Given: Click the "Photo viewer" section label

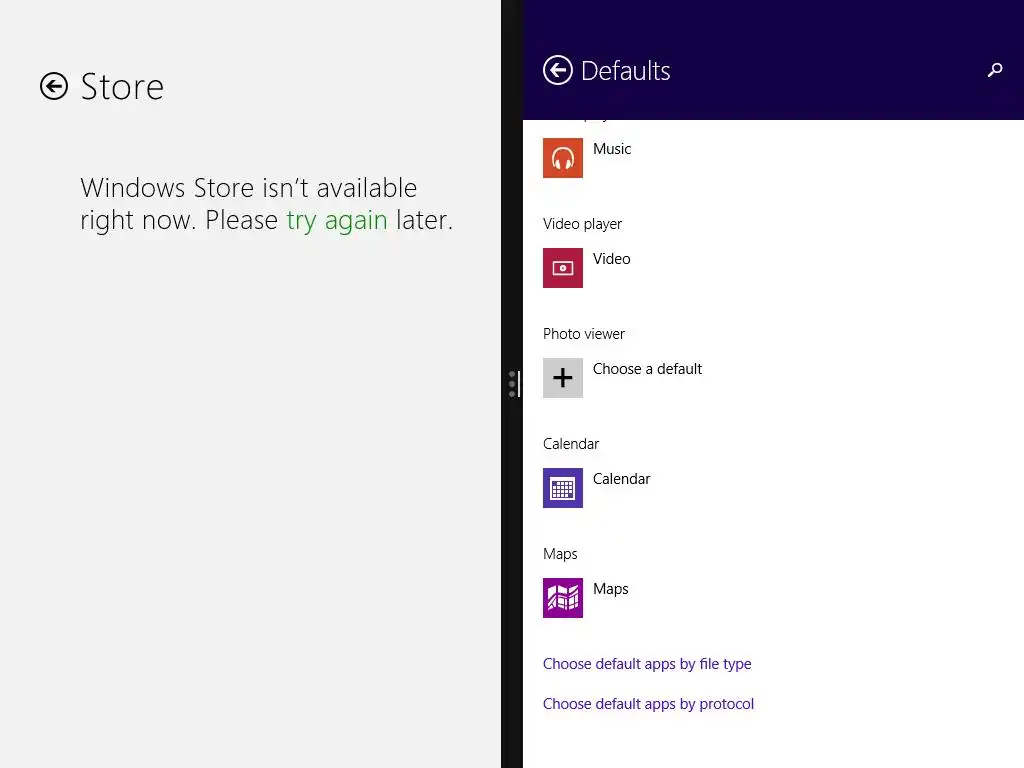Looking at the screenshot, I should [x=584, y=334].
